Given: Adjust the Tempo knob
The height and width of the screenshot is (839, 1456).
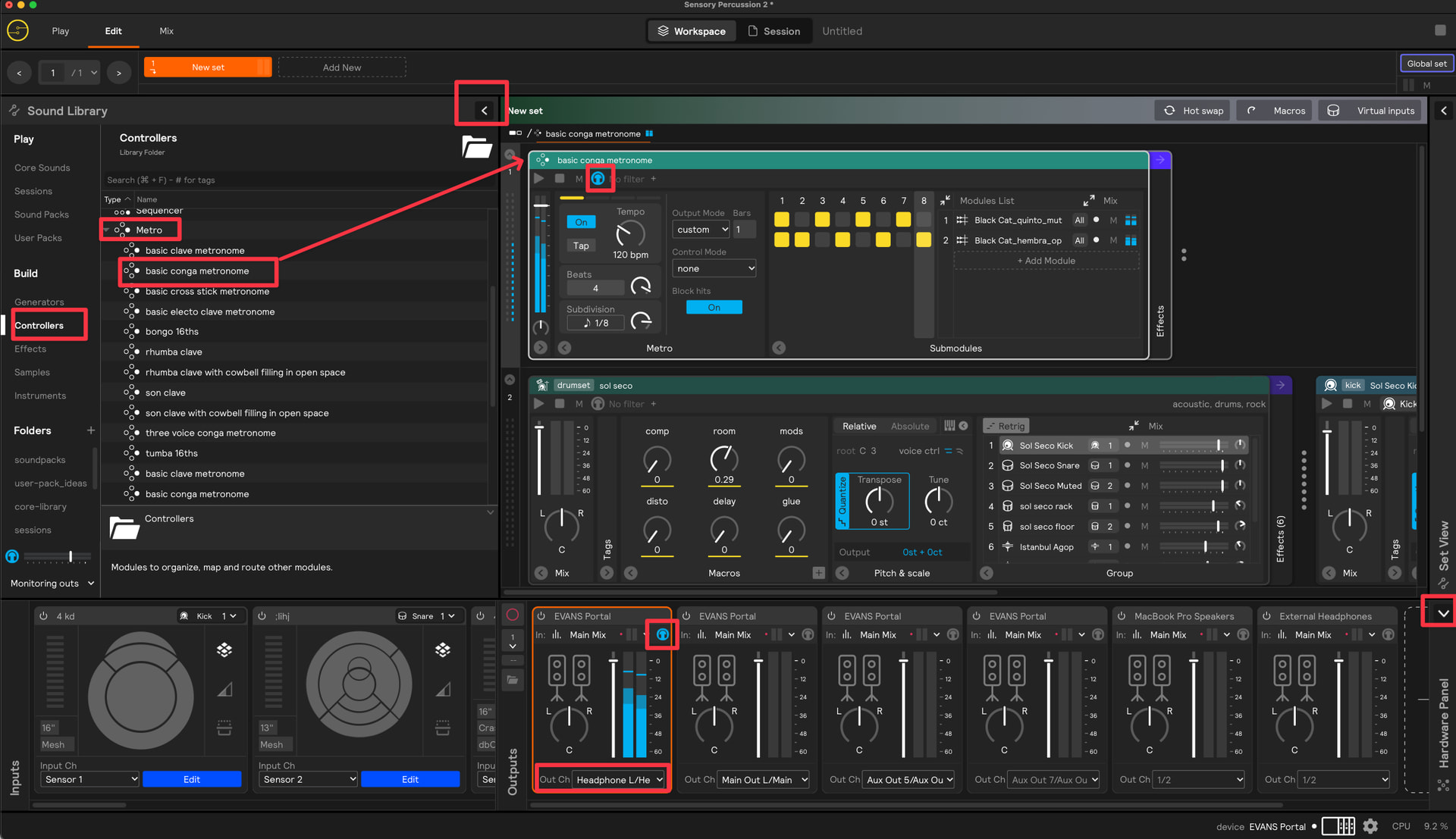Looking at the screenshot, I should pyautogui.click(x=630, y=234).
